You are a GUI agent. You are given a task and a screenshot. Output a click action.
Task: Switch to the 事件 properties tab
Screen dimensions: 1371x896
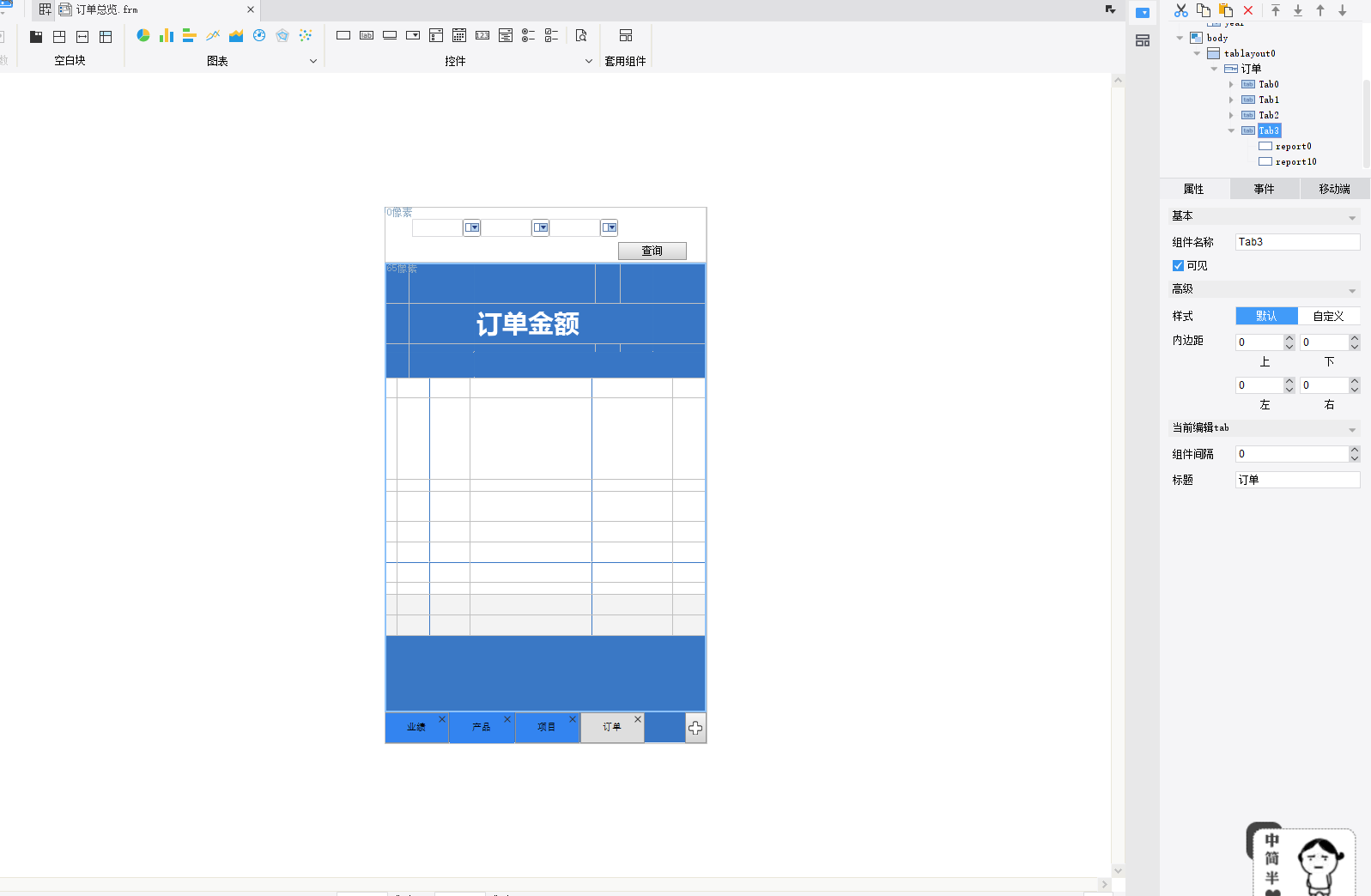(x=1264, y=189)
